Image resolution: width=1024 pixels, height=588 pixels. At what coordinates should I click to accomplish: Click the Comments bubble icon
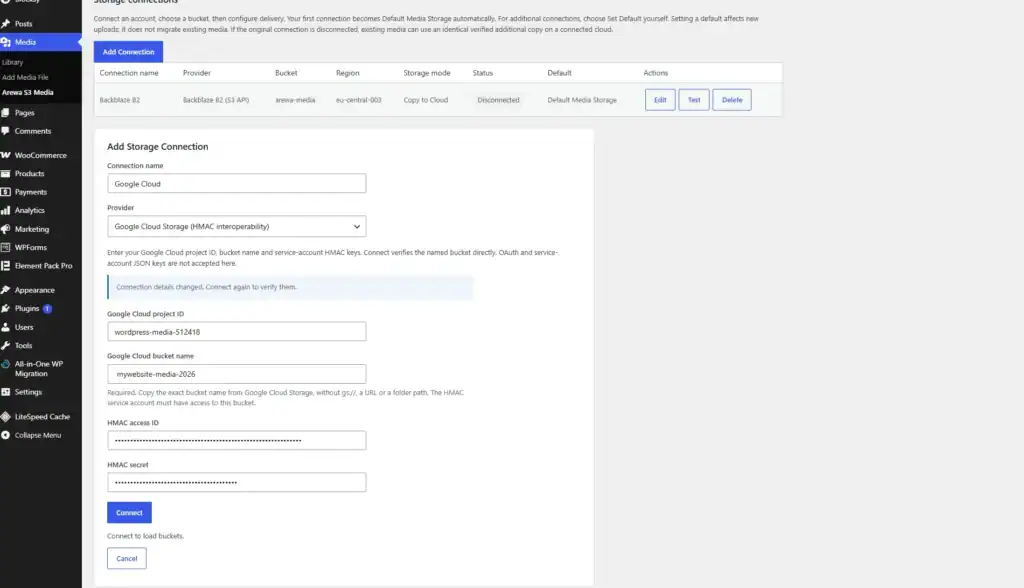tap(6, 131)
